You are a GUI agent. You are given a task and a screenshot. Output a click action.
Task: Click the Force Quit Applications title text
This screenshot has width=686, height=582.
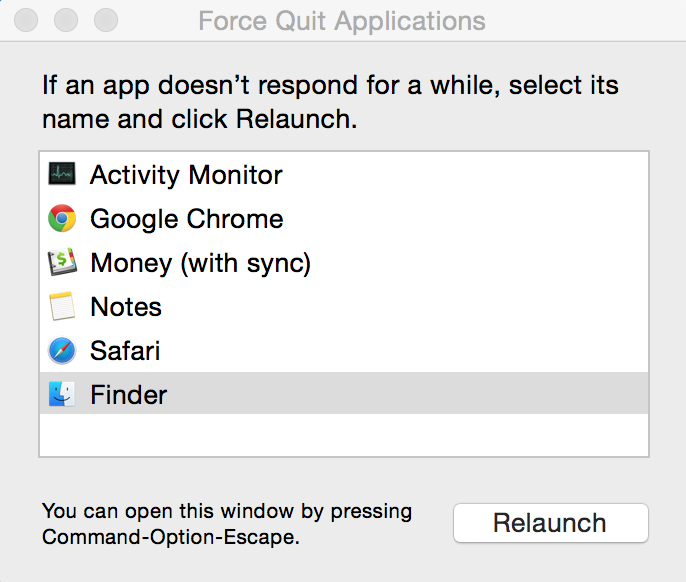(x=342, y=21)
